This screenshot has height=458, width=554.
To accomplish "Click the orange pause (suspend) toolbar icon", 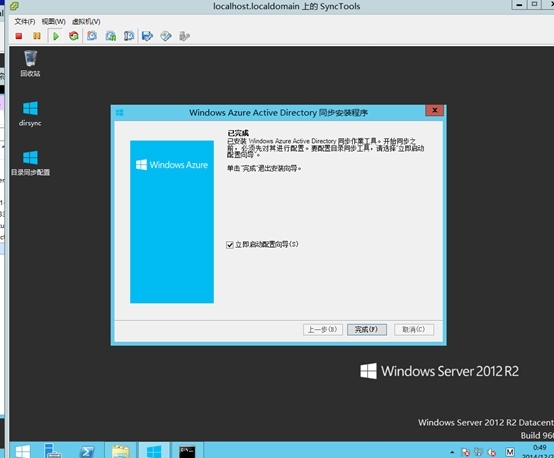I will [37, 36].
